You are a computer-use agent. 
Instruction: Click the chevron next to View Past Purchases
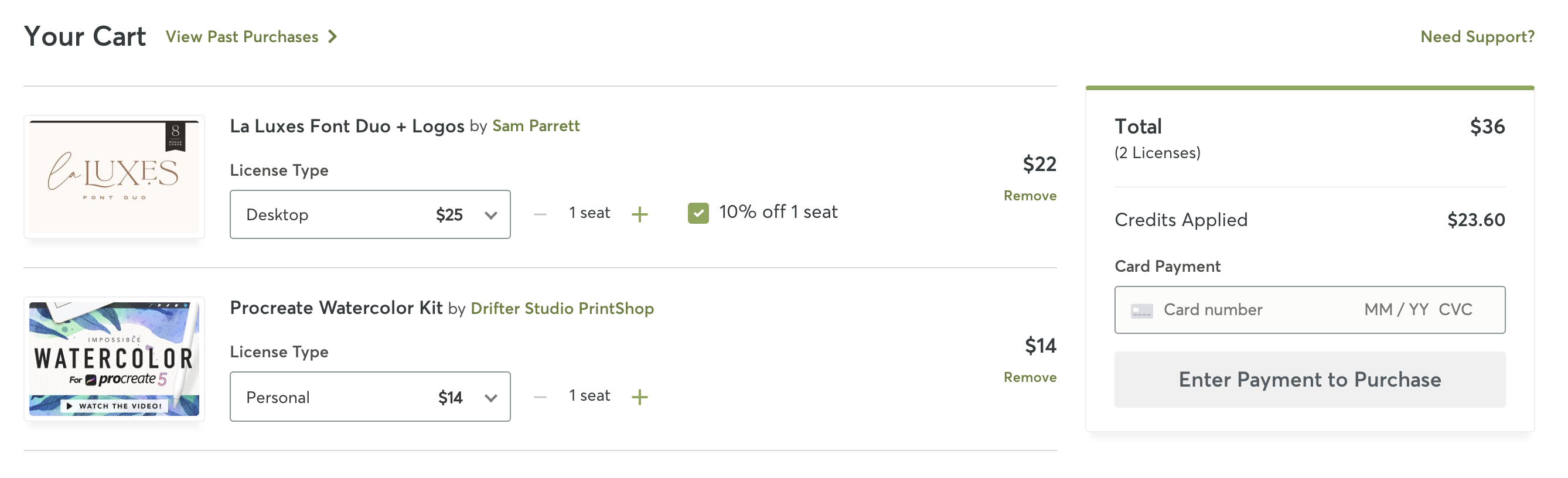332,36
